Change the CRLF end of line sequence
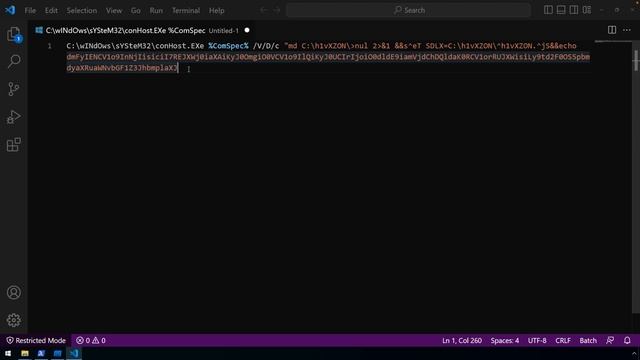640x360 pixels. click(x=563, y=340)
